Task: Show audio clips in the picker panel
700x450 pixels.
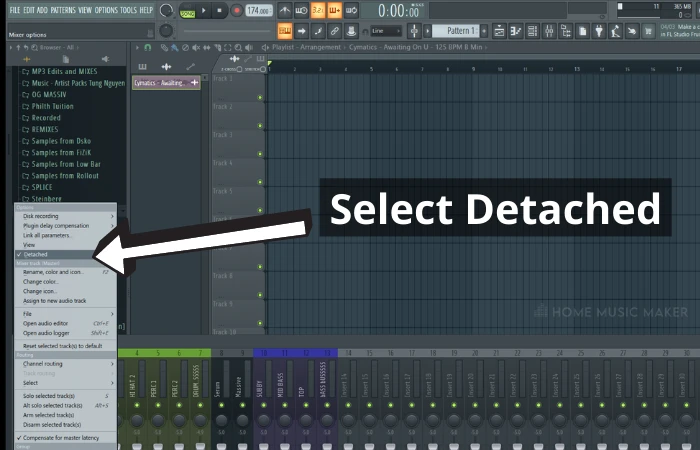Action: coord(166,67)
